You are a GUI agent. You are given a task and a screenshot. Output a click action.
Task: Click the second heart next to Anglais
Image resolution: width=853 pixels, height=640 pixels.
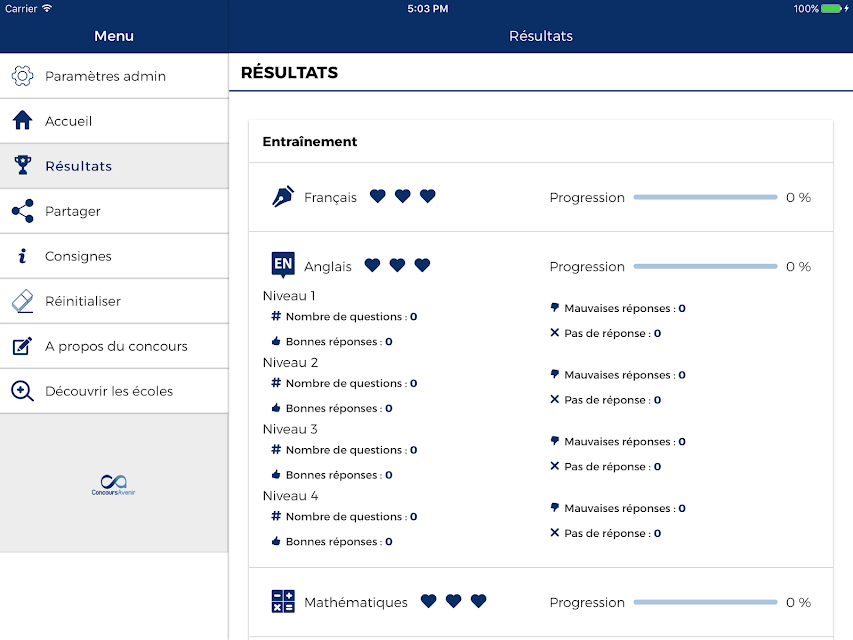click(397, 265)
